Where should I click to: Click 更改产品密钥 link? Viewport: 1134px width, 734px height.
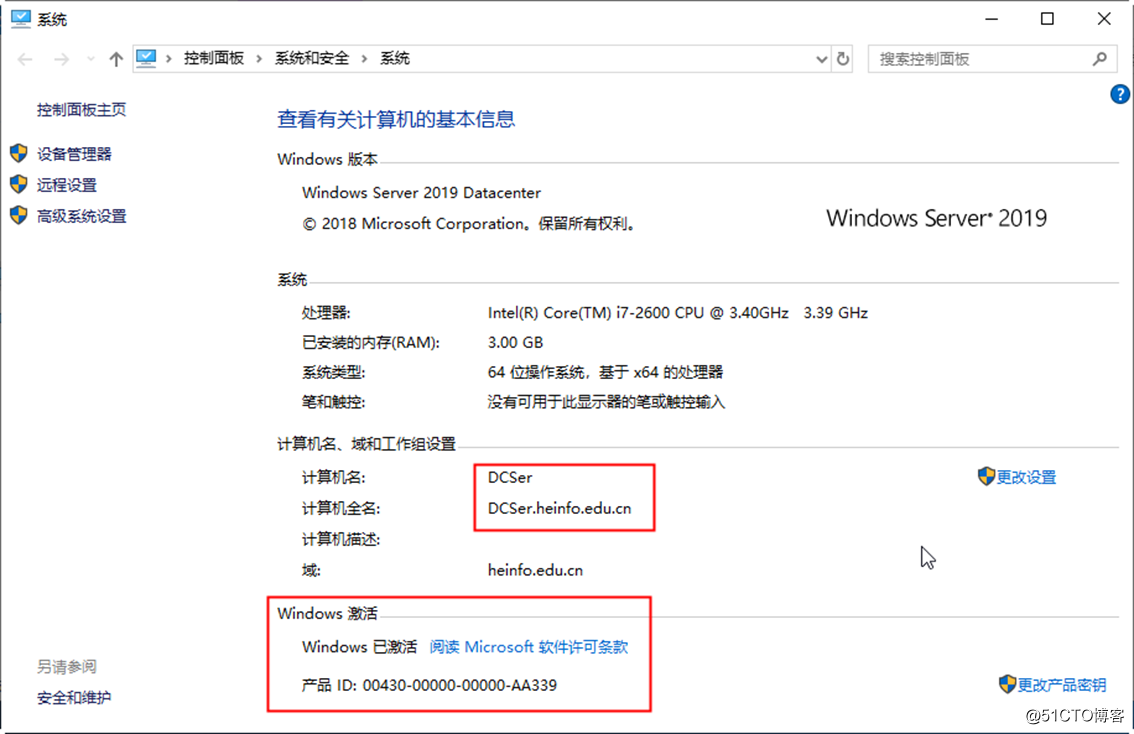(x=1062, y=685)
